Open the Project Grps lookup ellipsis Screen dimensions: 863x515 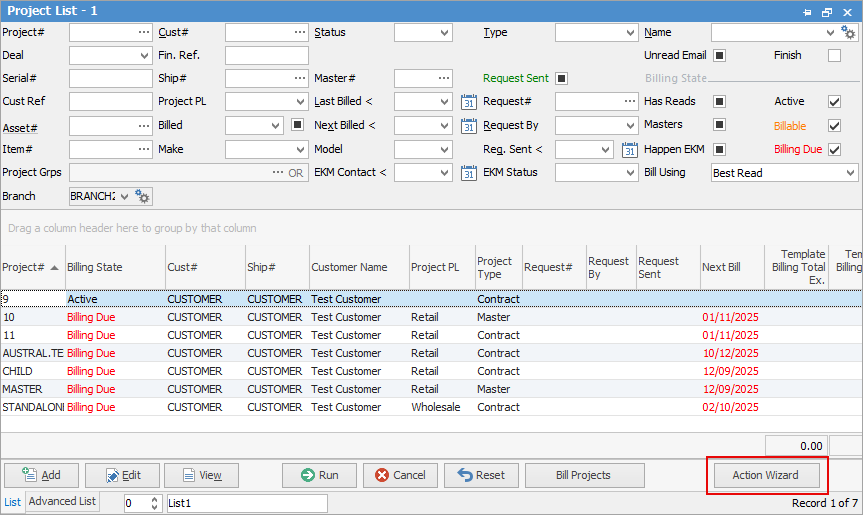[x=278, y=172]
